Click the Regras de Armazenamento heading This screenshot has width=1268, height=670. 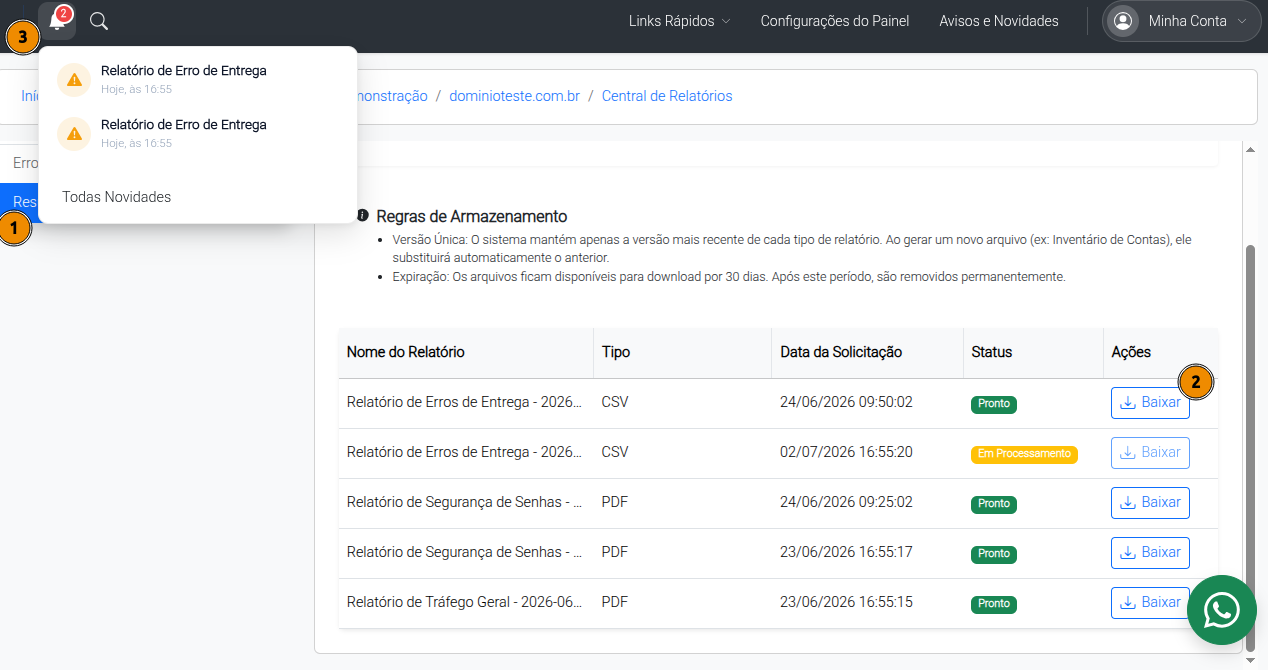coord(472,216)
